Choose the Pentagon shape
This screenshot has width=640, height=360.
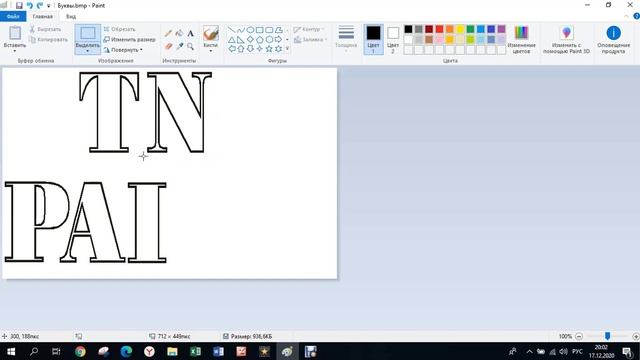pos(260,40)
